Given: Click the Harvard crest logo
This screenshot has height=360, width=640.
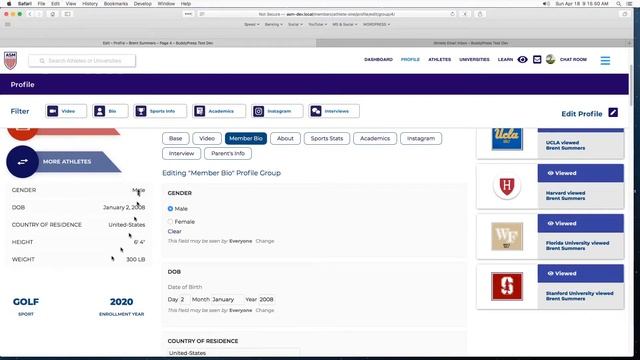Looking at the screenshot, I should [x=507, y=187].
